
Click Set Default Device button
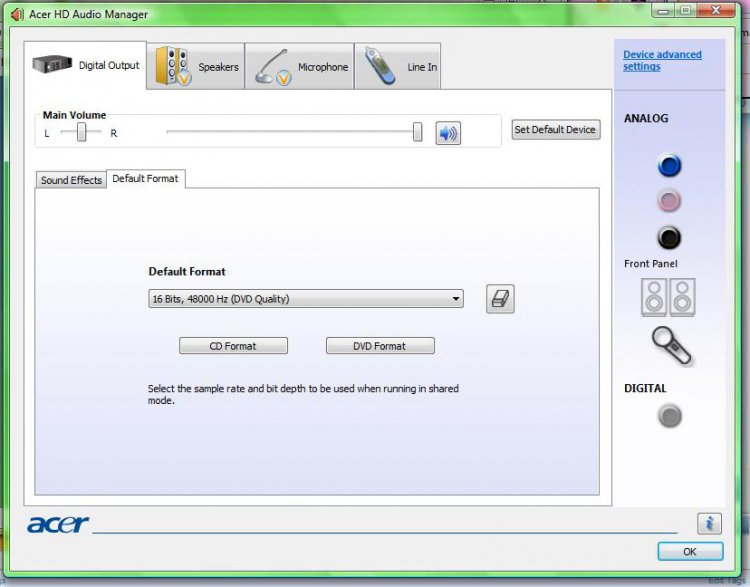pyautogui.click(x=556, y=130)
